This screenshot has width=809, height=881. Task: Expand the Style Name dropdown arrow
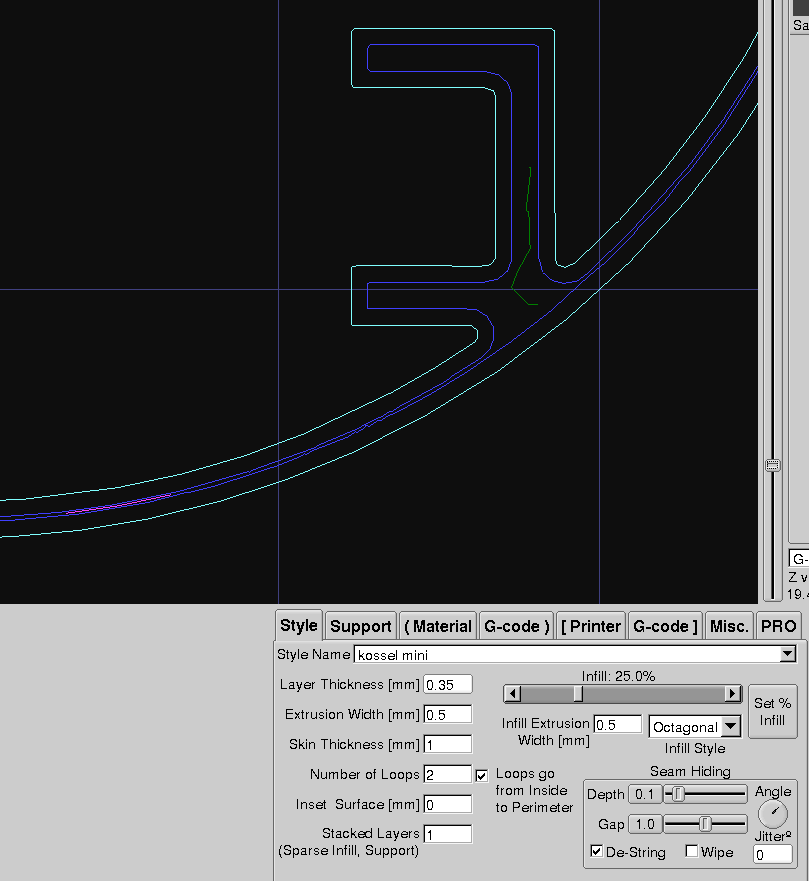[x=788, y=654]
